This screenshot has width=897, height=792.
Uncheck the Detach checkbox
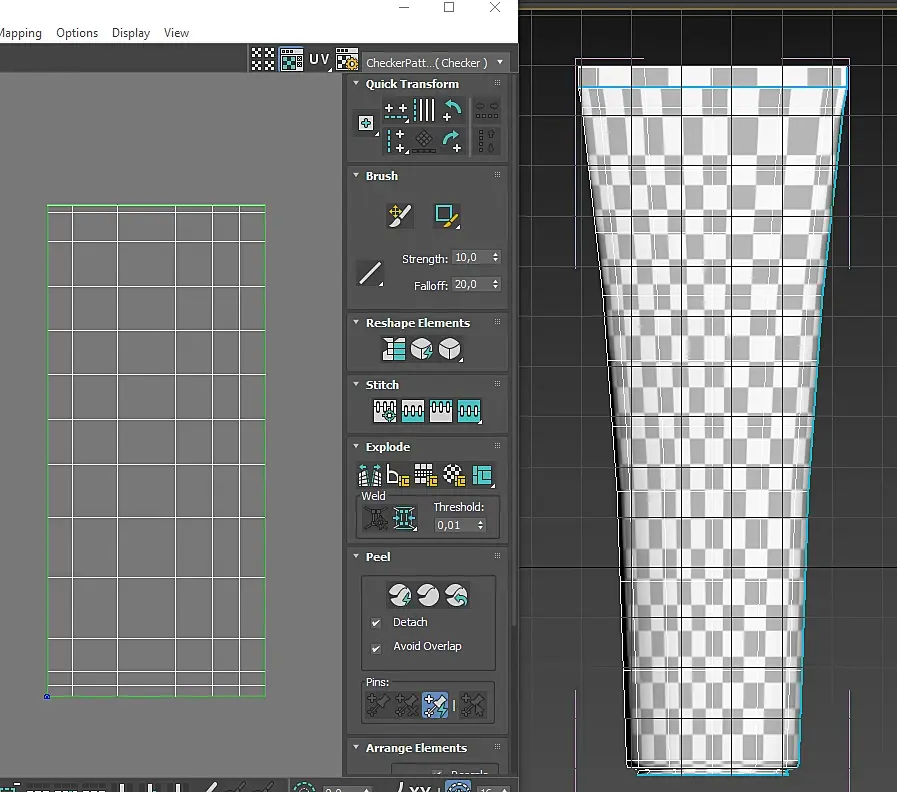point(376,623)
